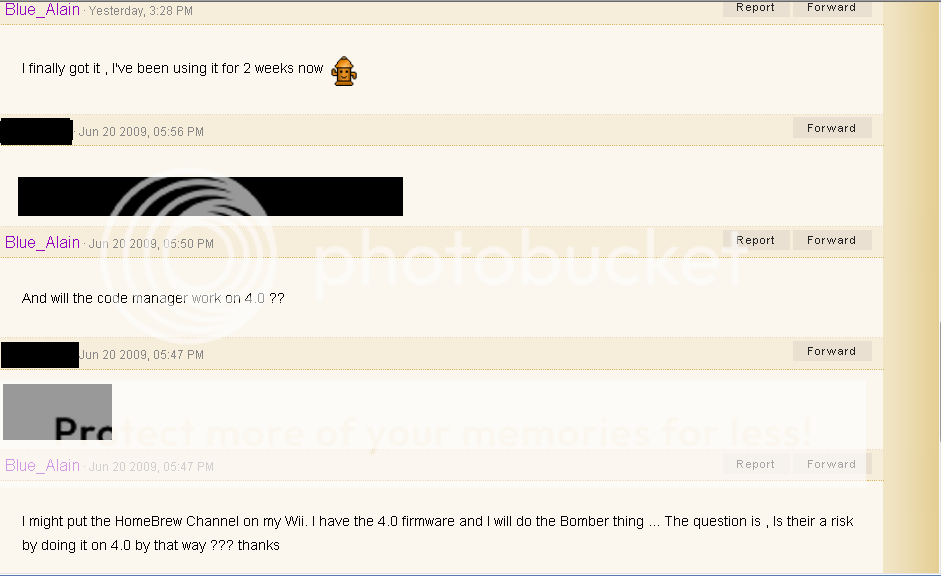Image resolution: width=941 pixels, height=577 pixels.
Task: Open Blue_Alain's profile from the 05:50 PM post
Action: [42, 243]
